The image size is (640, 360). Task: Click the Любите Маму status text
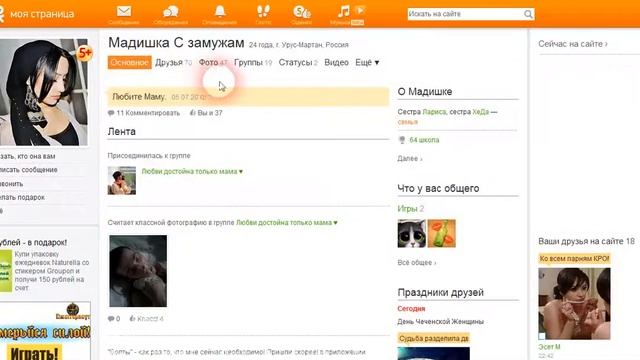139,97
